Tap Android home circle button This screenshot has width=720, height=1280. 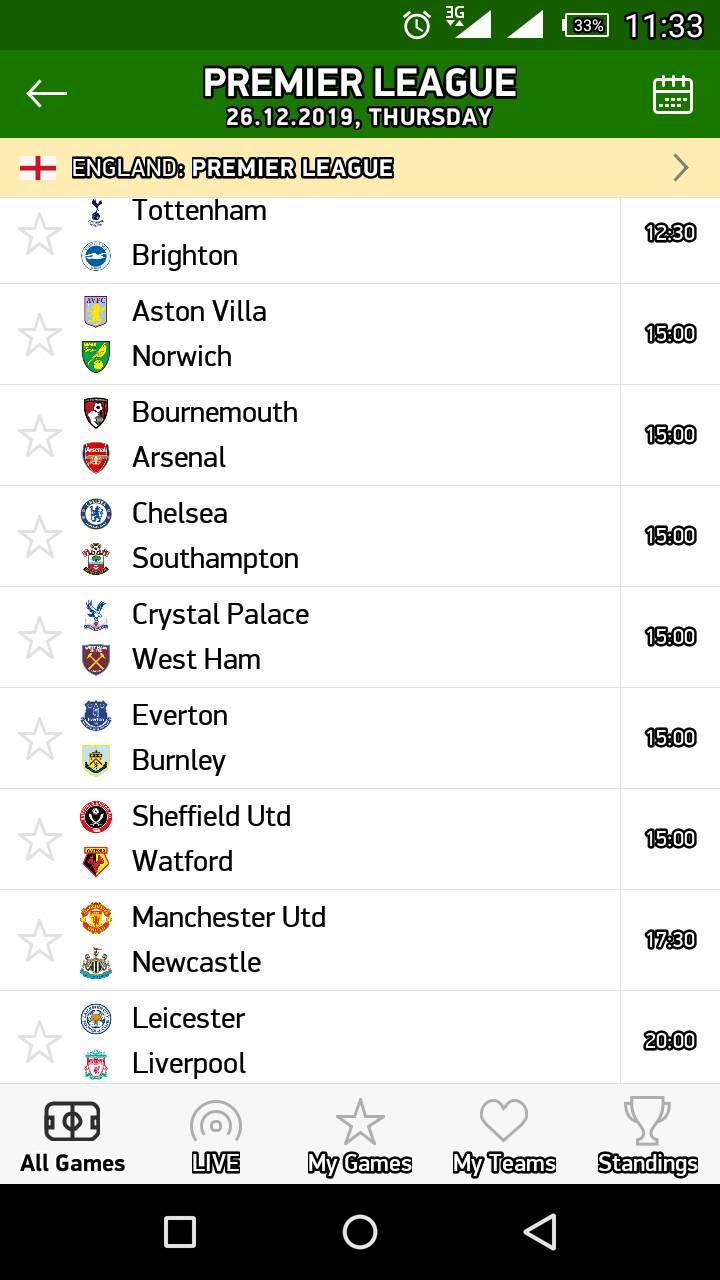(x=360, y=1232)
